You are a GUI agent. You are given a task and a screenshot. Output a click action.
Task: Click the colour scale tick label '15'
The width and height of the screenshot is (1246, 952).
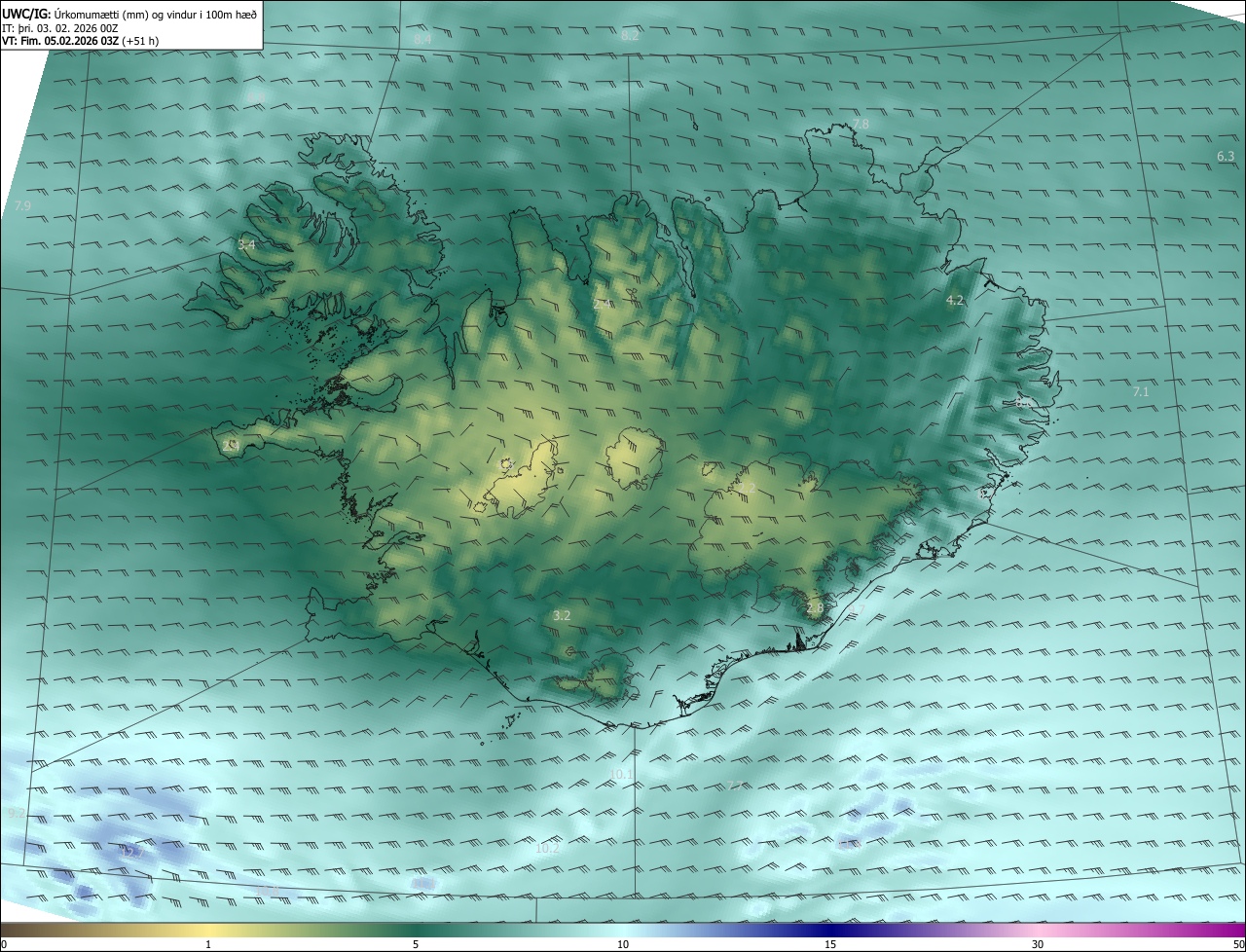[x=830, y=945]
